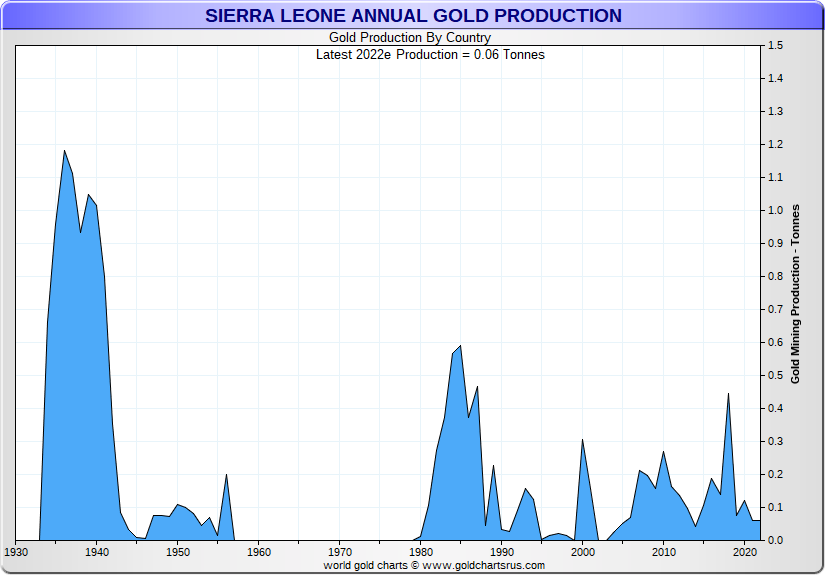Image resolution: width=825 pixels, height=575 pixels.
Task: Click the 'Latest 2022e Production' text line
Action: [430, 54]
